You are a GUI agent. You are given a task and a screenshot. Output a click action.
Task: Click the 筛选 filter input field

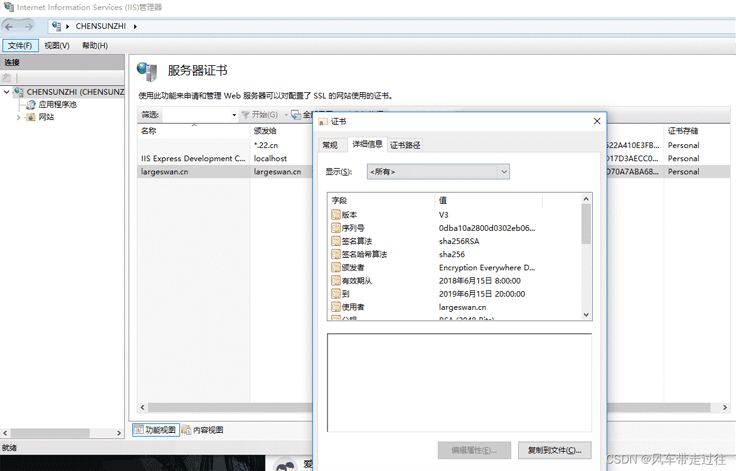195,115
